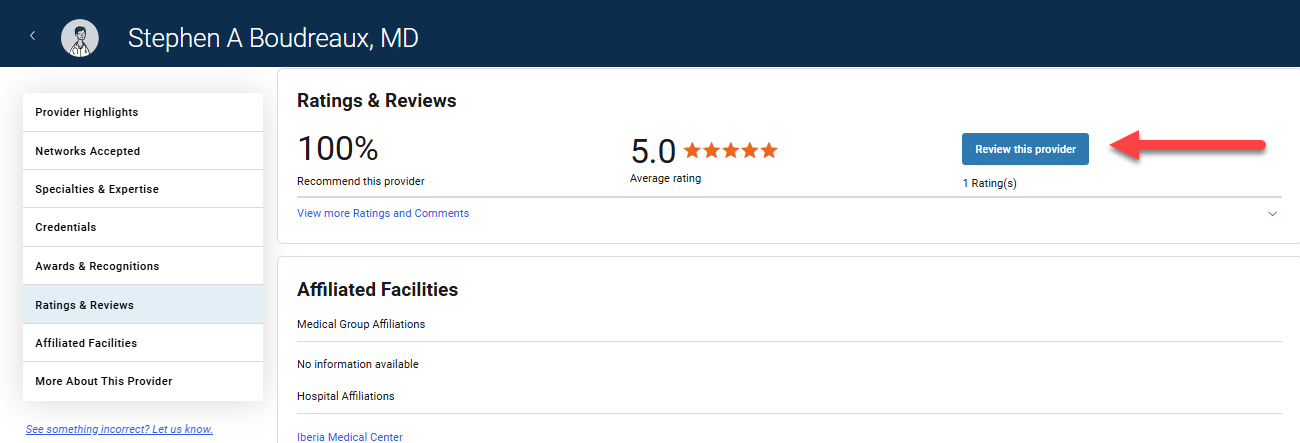Image resolution: width=1300 pixels, height=443 pixels.
Task: Open View more Ratings and Comments
Action: 383,213
